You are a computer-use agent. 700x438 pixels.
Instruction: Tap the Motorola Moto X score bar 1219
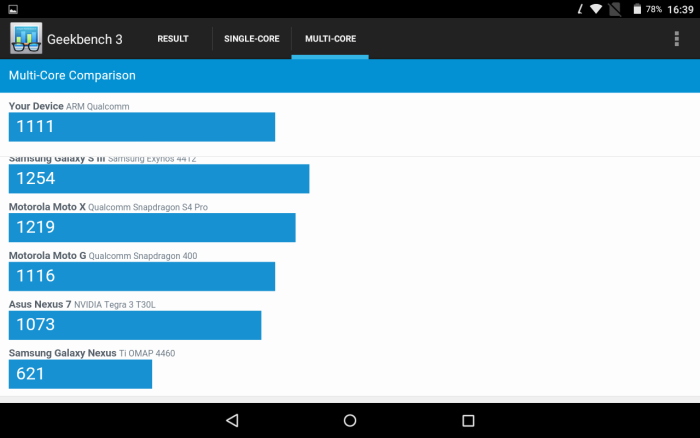tap(152, 227)
